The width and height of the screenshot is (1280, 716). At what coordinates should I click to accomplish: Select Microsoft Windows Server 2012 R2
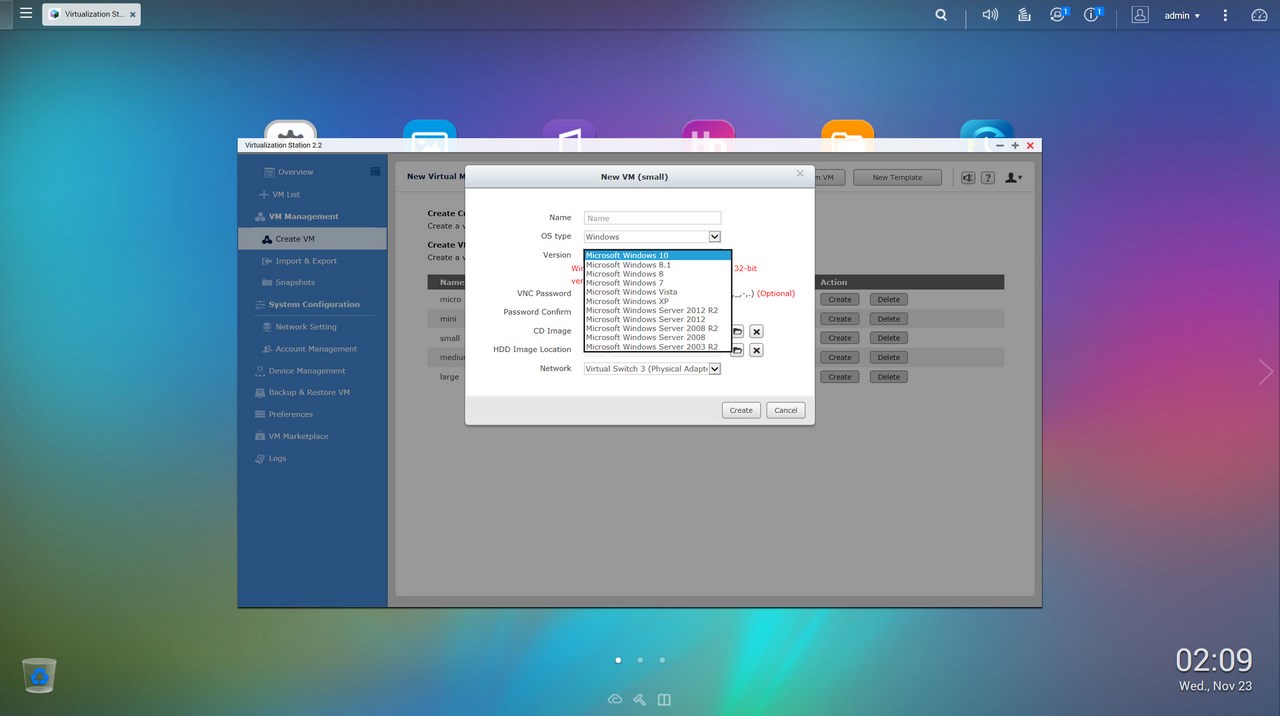point(658,310)
